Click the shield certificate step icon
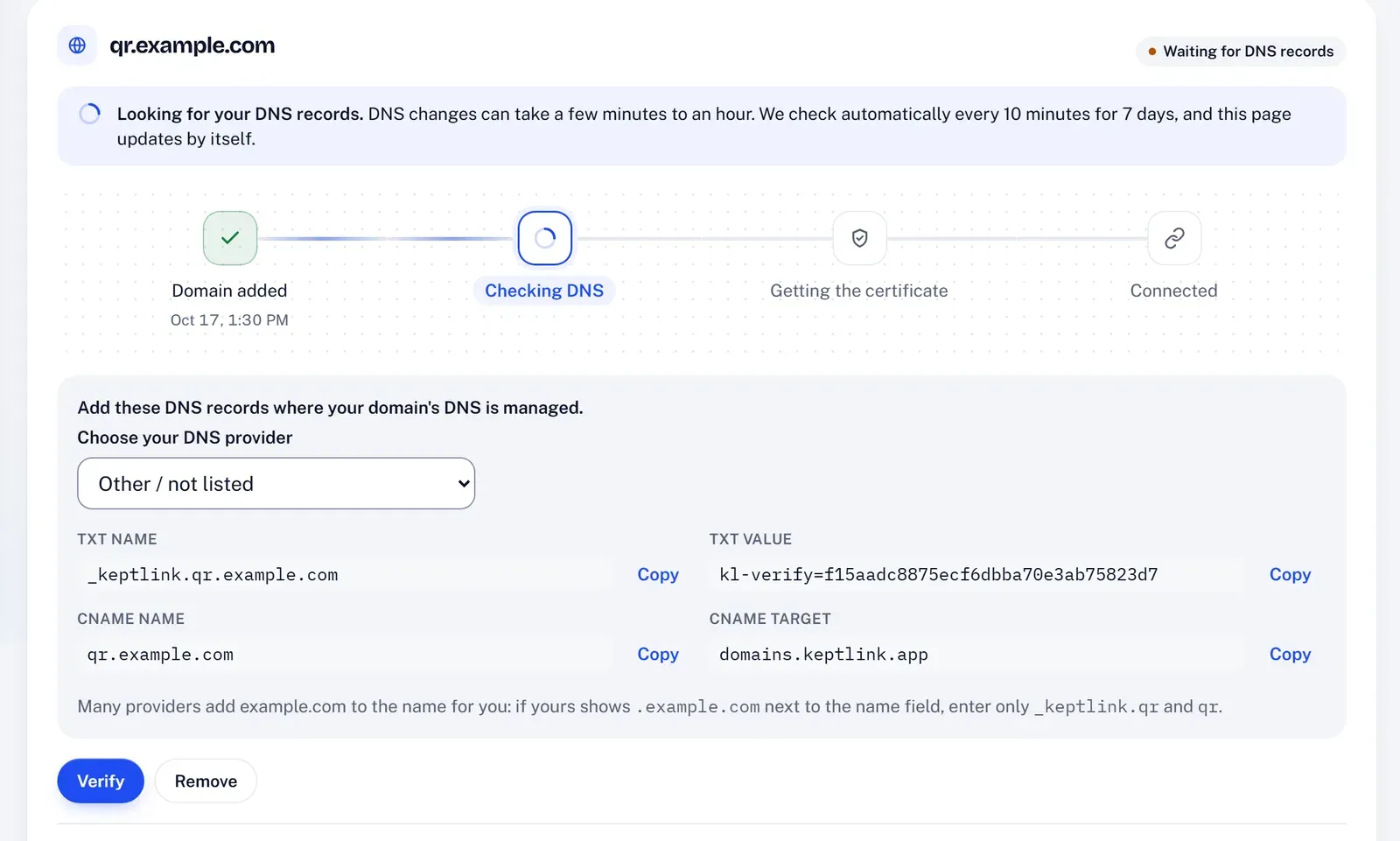This screenshot has height=841, width=1400. (859, 238)
